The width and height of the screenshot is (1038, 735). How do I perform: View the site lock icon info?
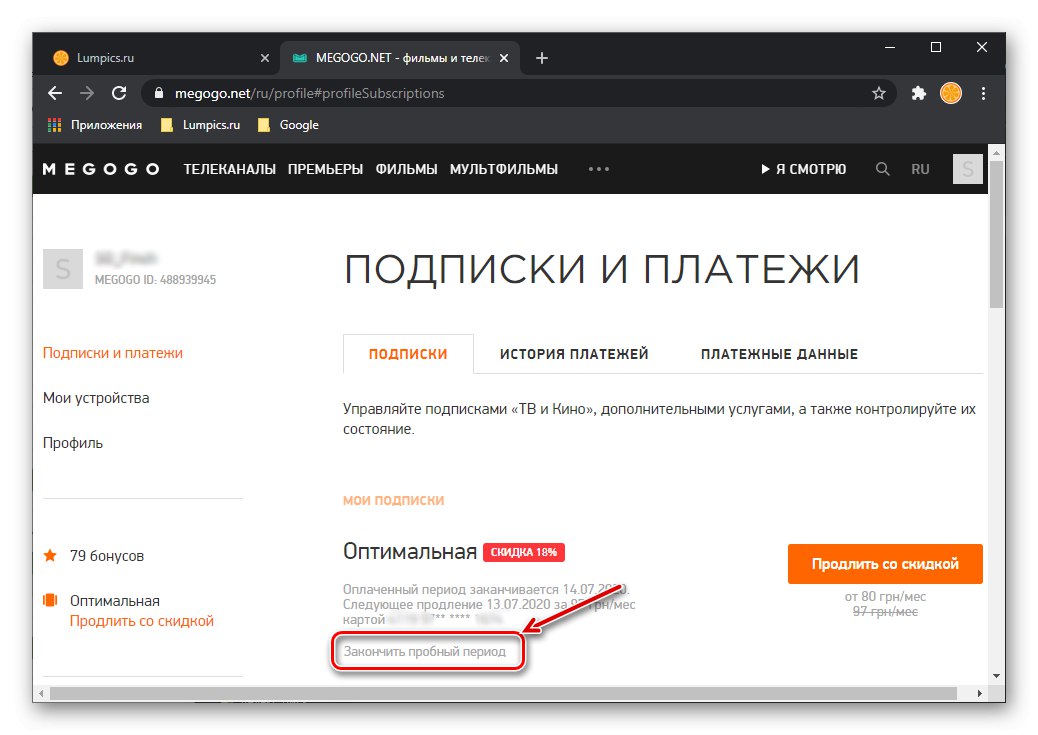pyautogui.click(x=159, y=93)
